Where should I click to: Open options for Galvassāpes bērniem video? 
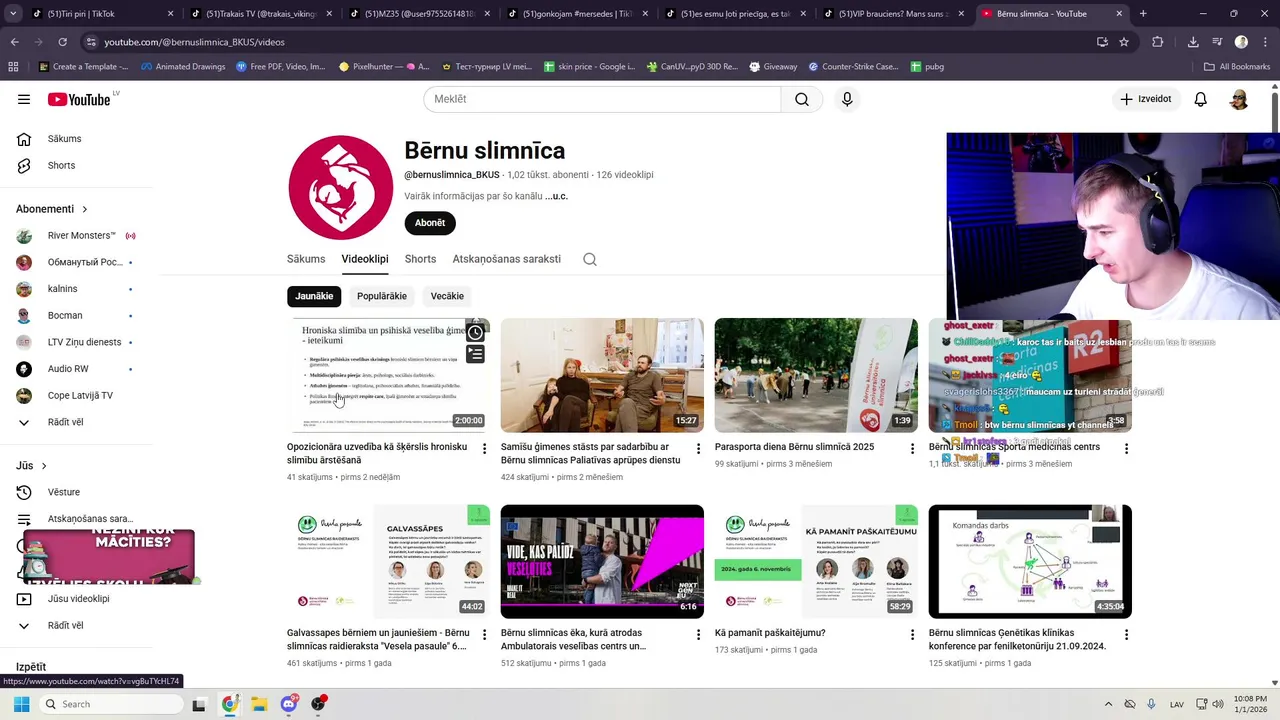[x=485, y=634]
